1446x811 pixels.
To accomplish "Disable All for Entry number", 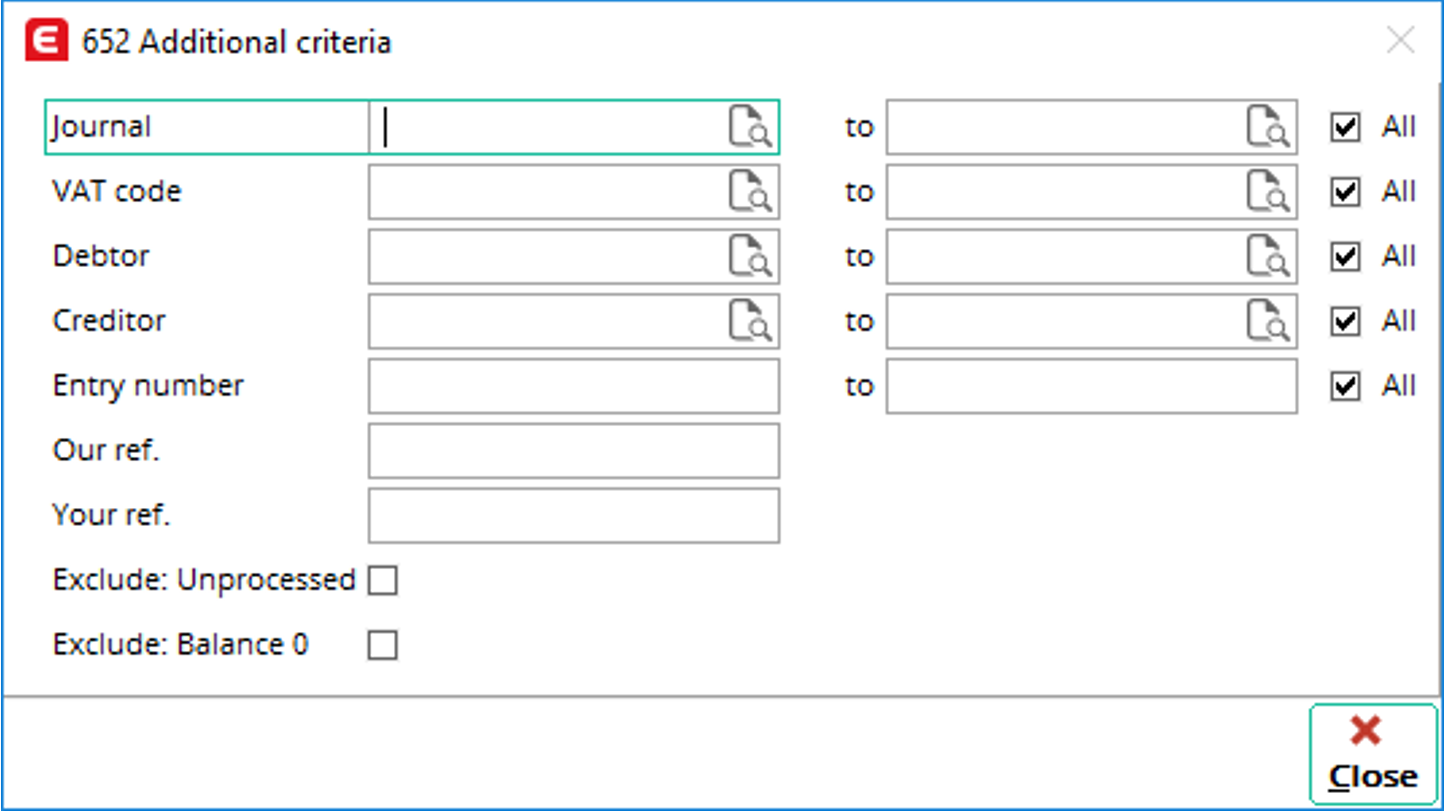I will (1345, 386).
